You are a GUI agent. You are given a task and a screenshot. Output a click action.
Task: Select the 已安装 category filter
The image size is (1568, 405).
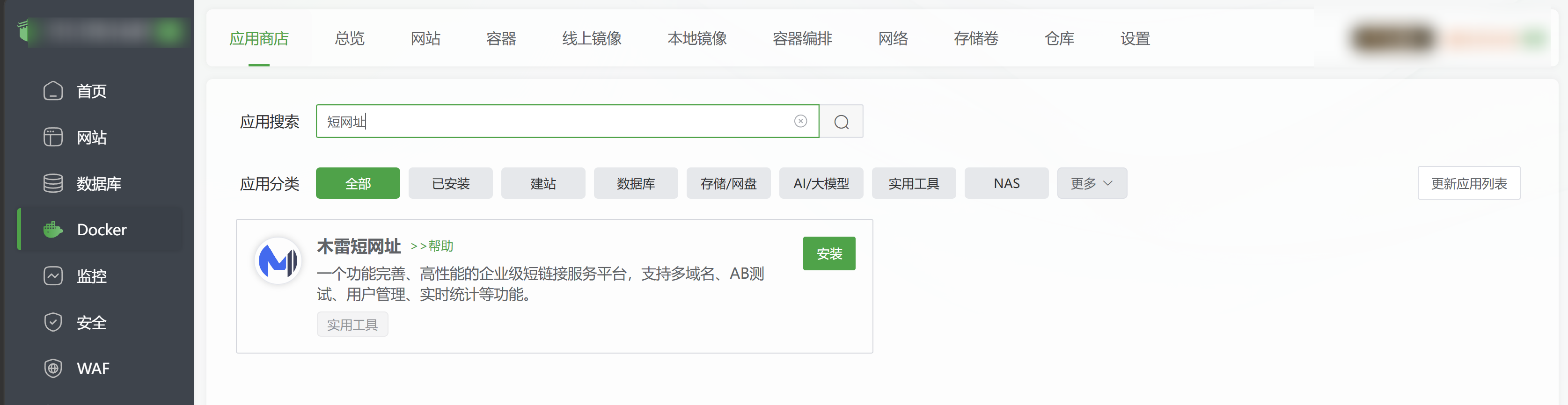coord(450,183)
